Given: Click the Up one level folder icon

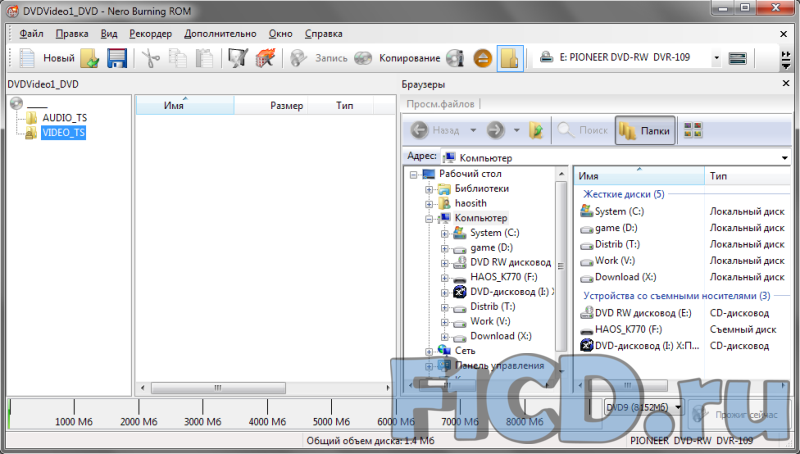Looking at the screenshot, I should [536, 131].
